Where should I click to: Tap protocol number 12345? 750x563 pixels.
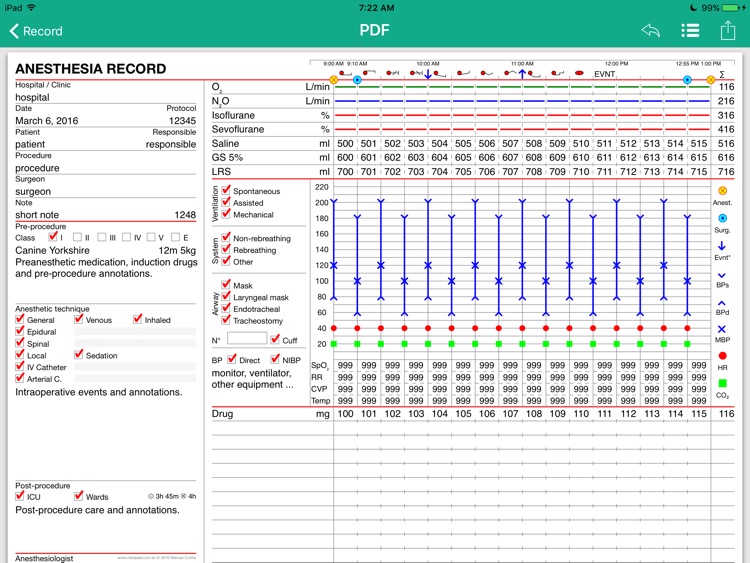click(x=182, y=121)
